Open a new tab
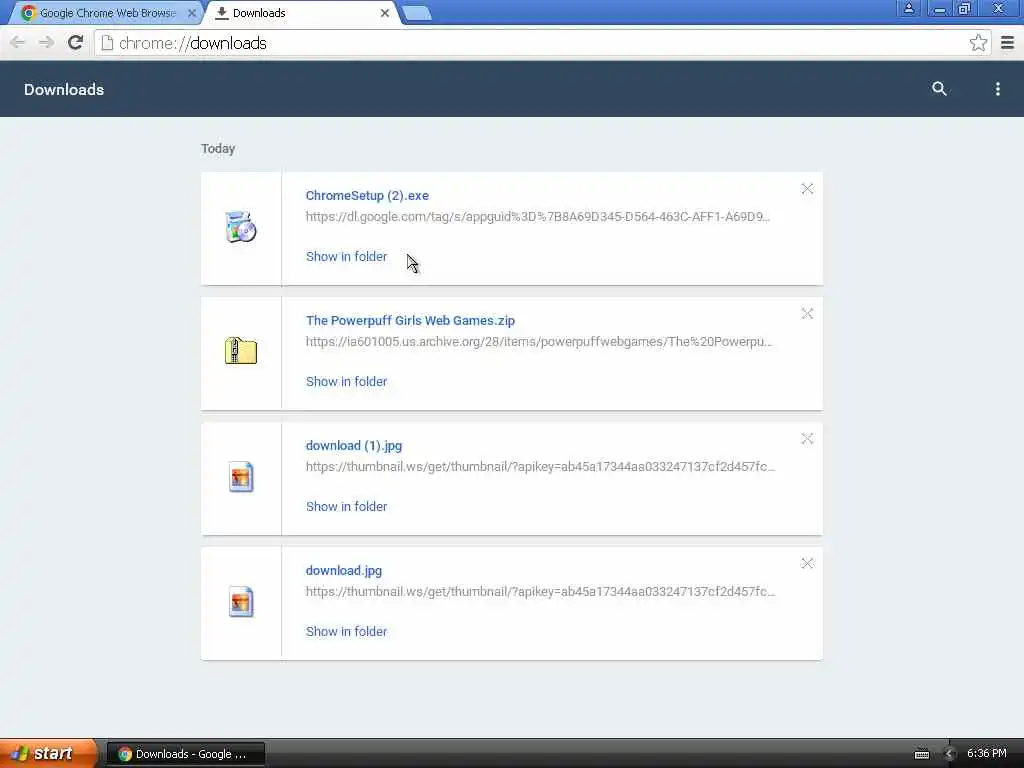 [x=417, y=13]
